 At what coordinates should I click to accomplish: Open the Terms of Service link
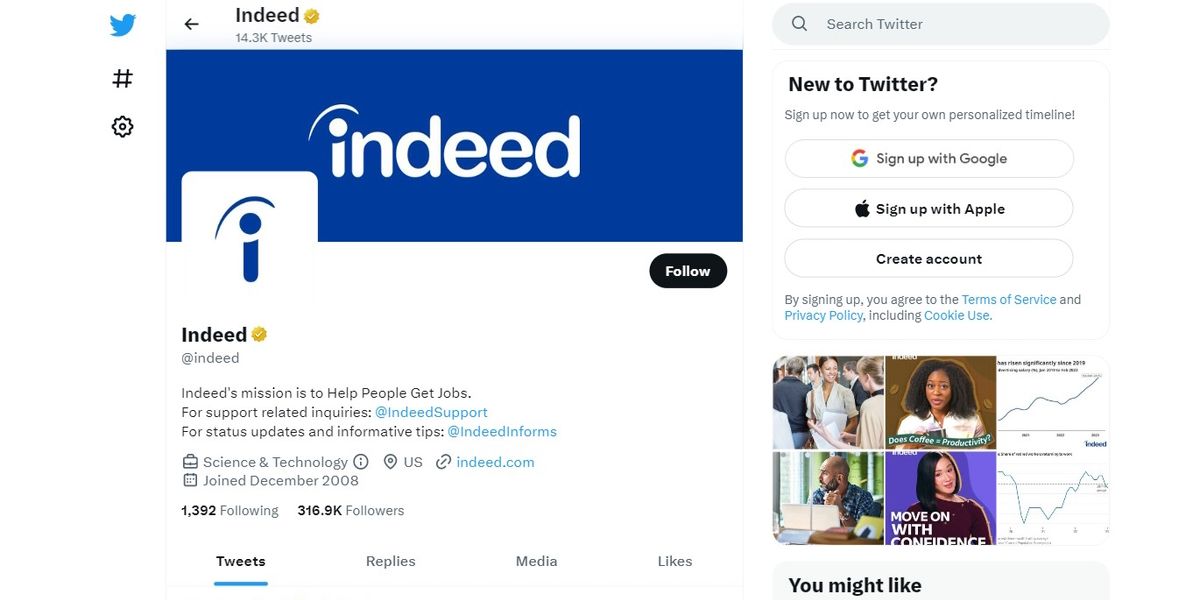point(1008,299)
